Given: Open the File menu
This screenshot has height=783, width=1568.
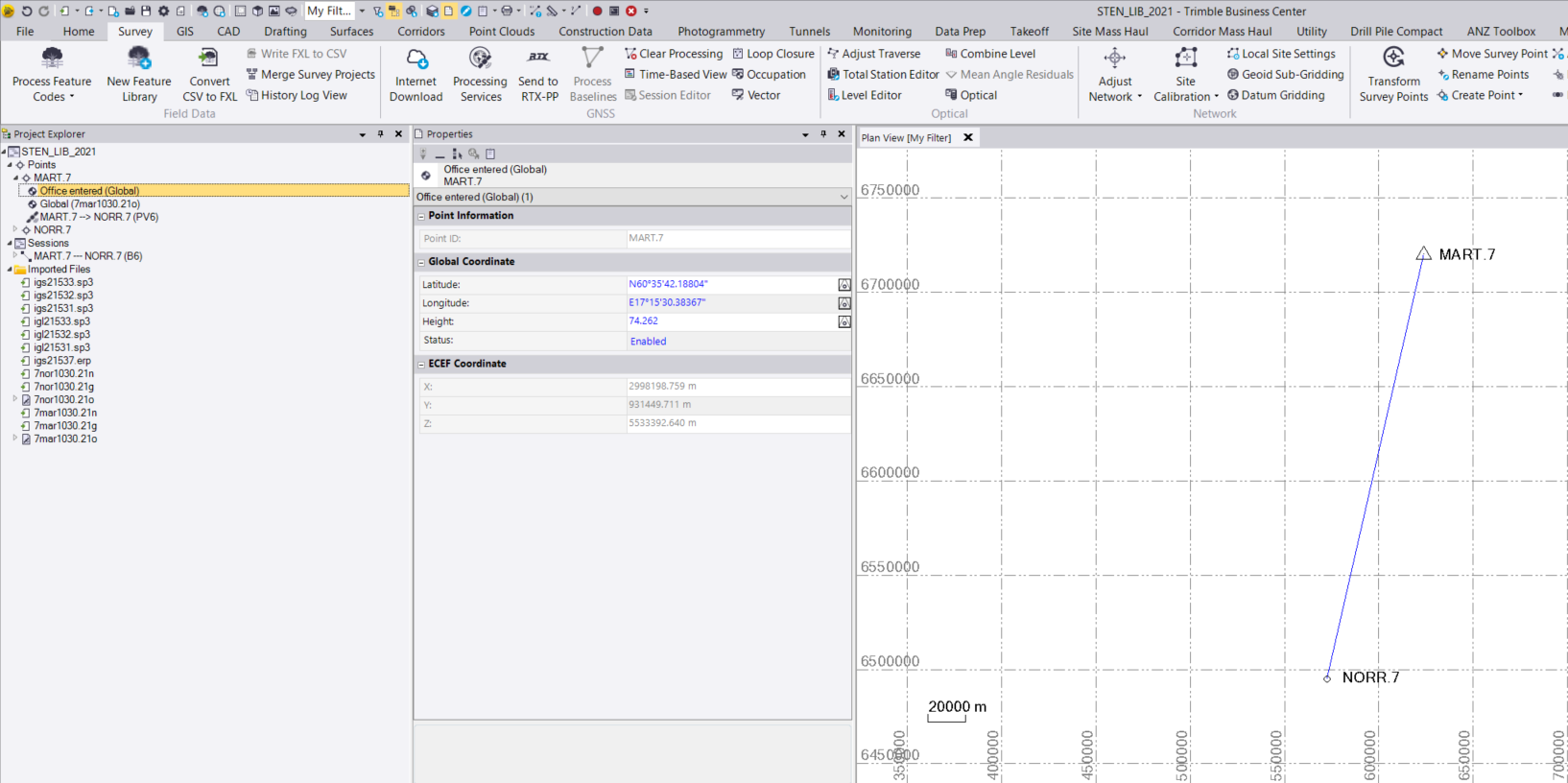Looking at the screenshot, I should (25, 32).
